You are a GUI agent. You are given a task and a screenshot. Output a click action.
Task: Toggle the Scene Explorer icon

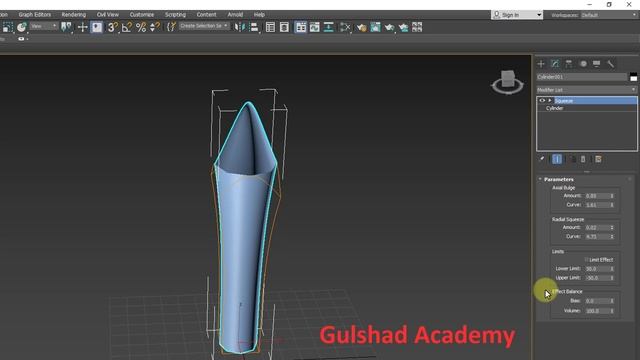click(x=270, y=27)
